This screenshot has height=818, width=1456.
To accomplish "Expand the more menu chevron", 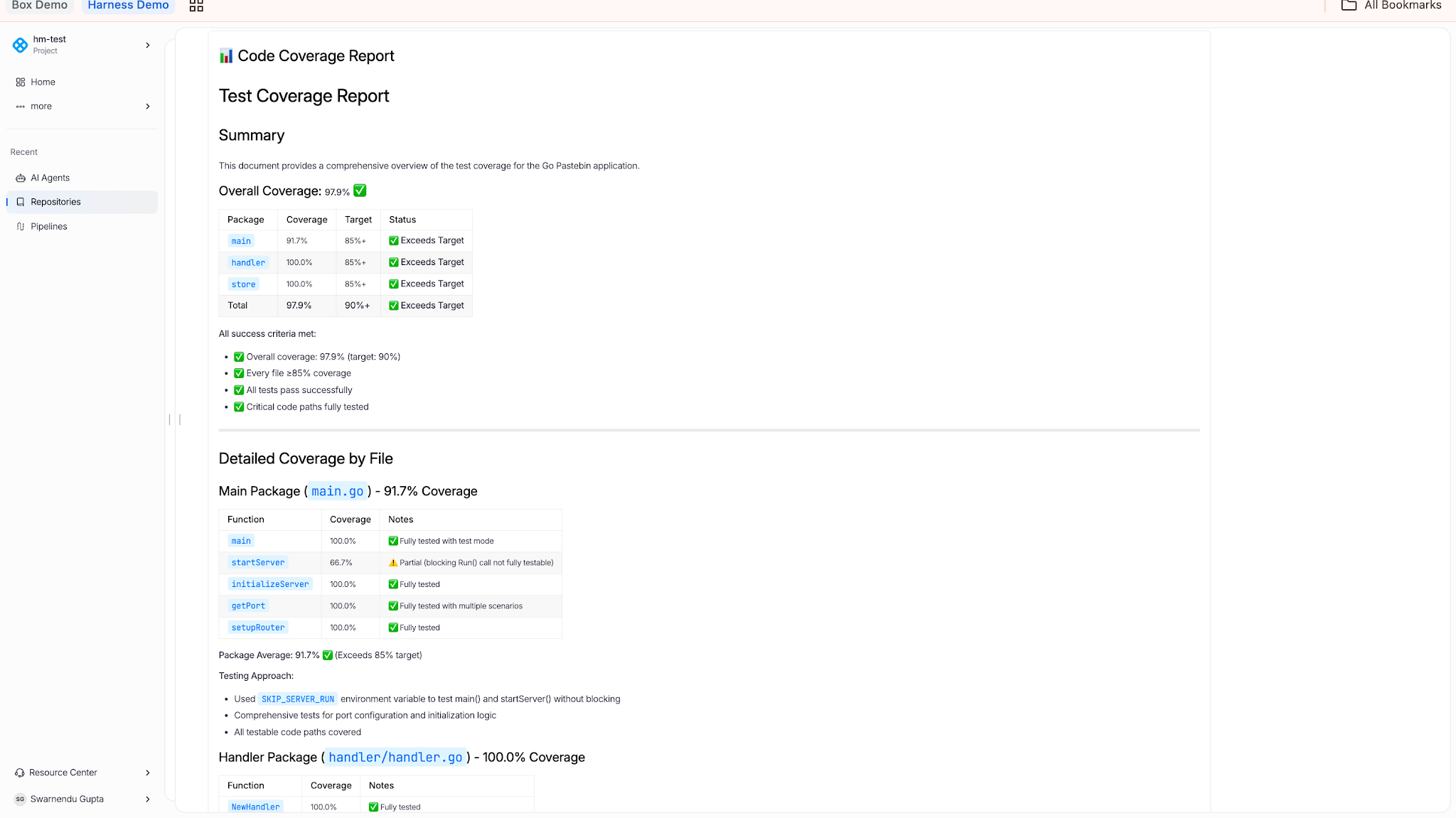I will coord(148,107).
